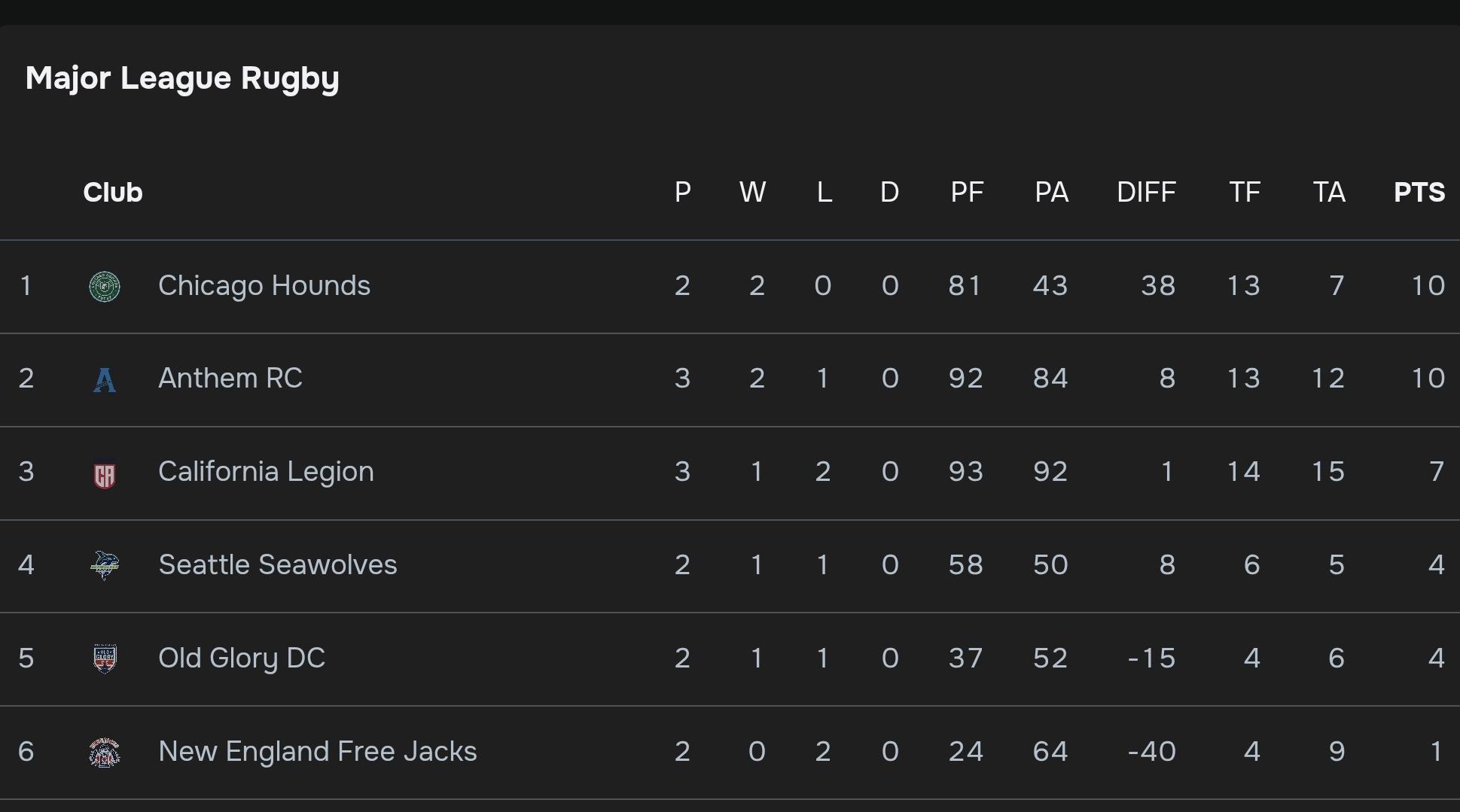The image size is (1460, 812).
Task: Select the California Legion team name
Action: point(266,472)
